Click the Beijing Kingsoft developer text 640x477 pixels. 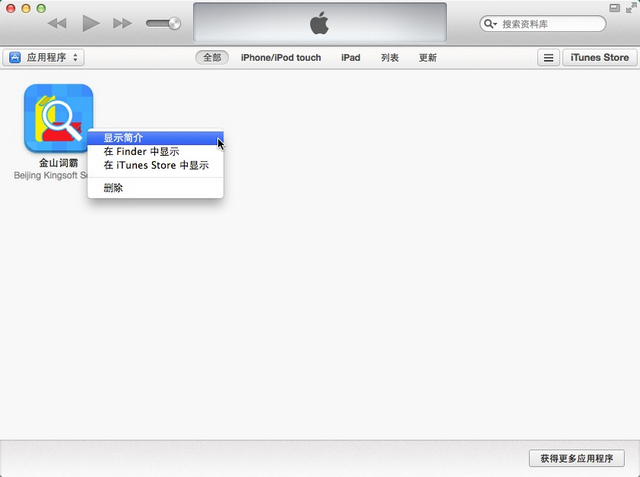pos(51,175)
